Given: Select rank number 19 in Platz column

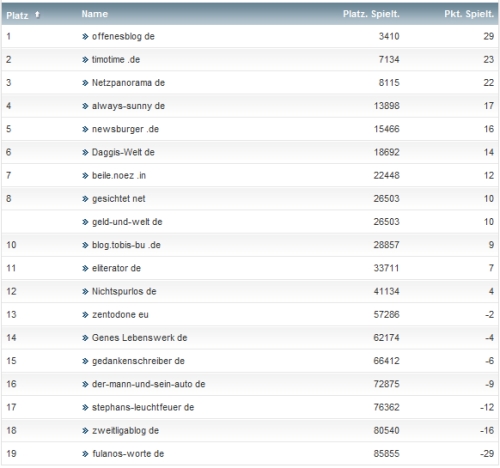Looking at the screenshot, I should point(11,454).
